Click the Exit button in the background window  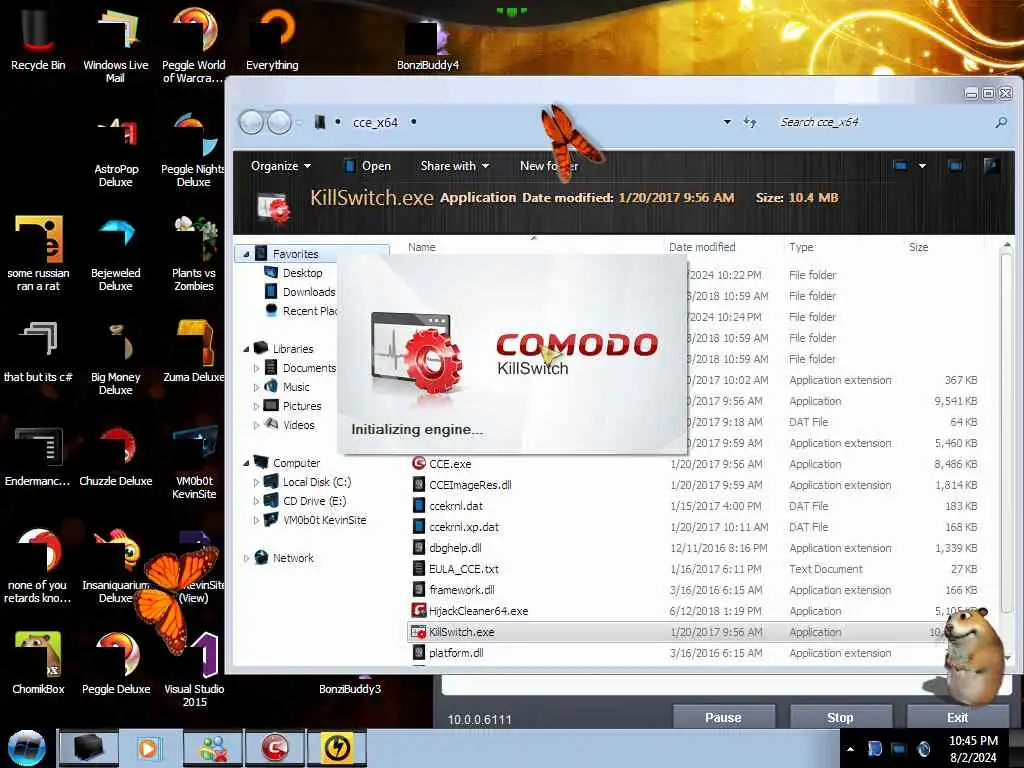click(957, 717)
